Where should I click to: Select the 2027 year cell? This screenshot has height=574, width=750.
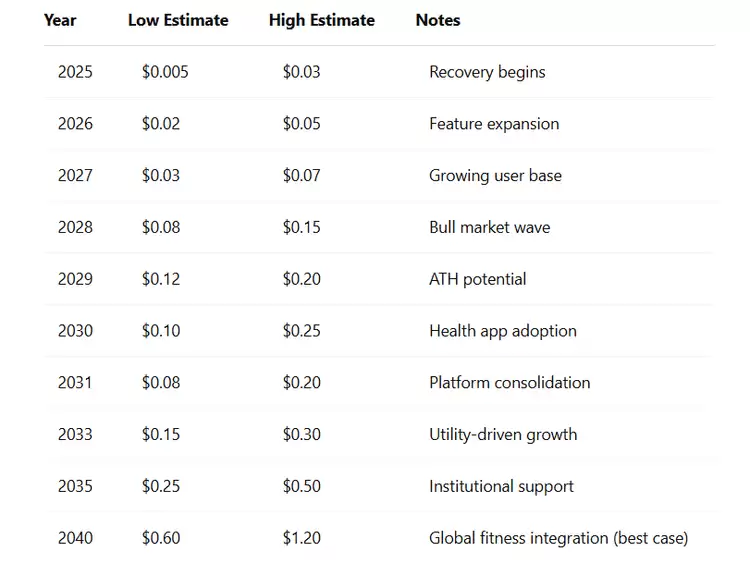pyautogui.click(x=75, y=175)
